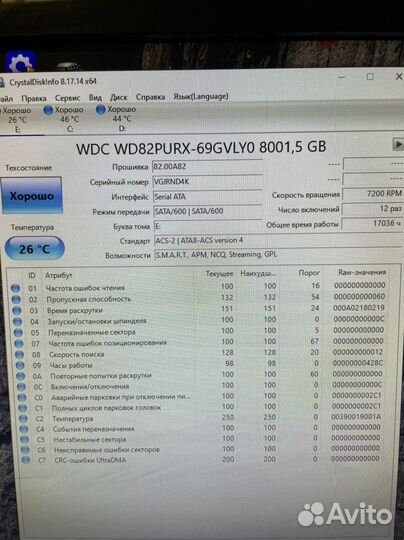The image size is (404, 540).
Task: Select row Скорость поиска
Action: pos(200,353)
